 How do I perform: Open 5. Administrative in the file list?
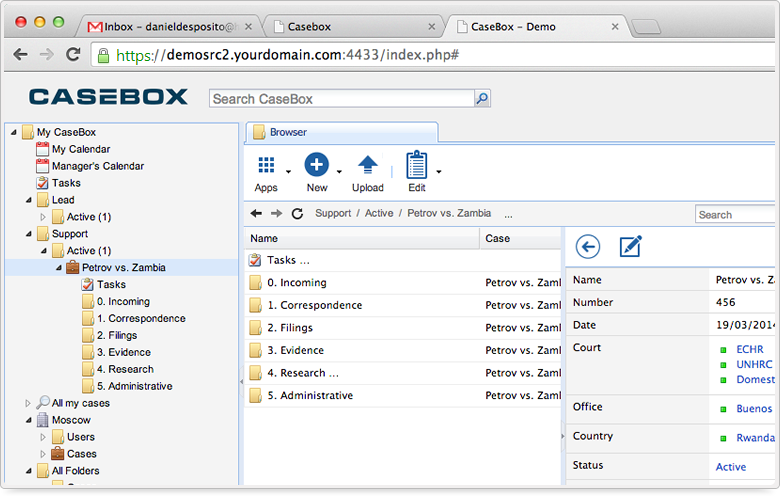click(x=402, y=396)
